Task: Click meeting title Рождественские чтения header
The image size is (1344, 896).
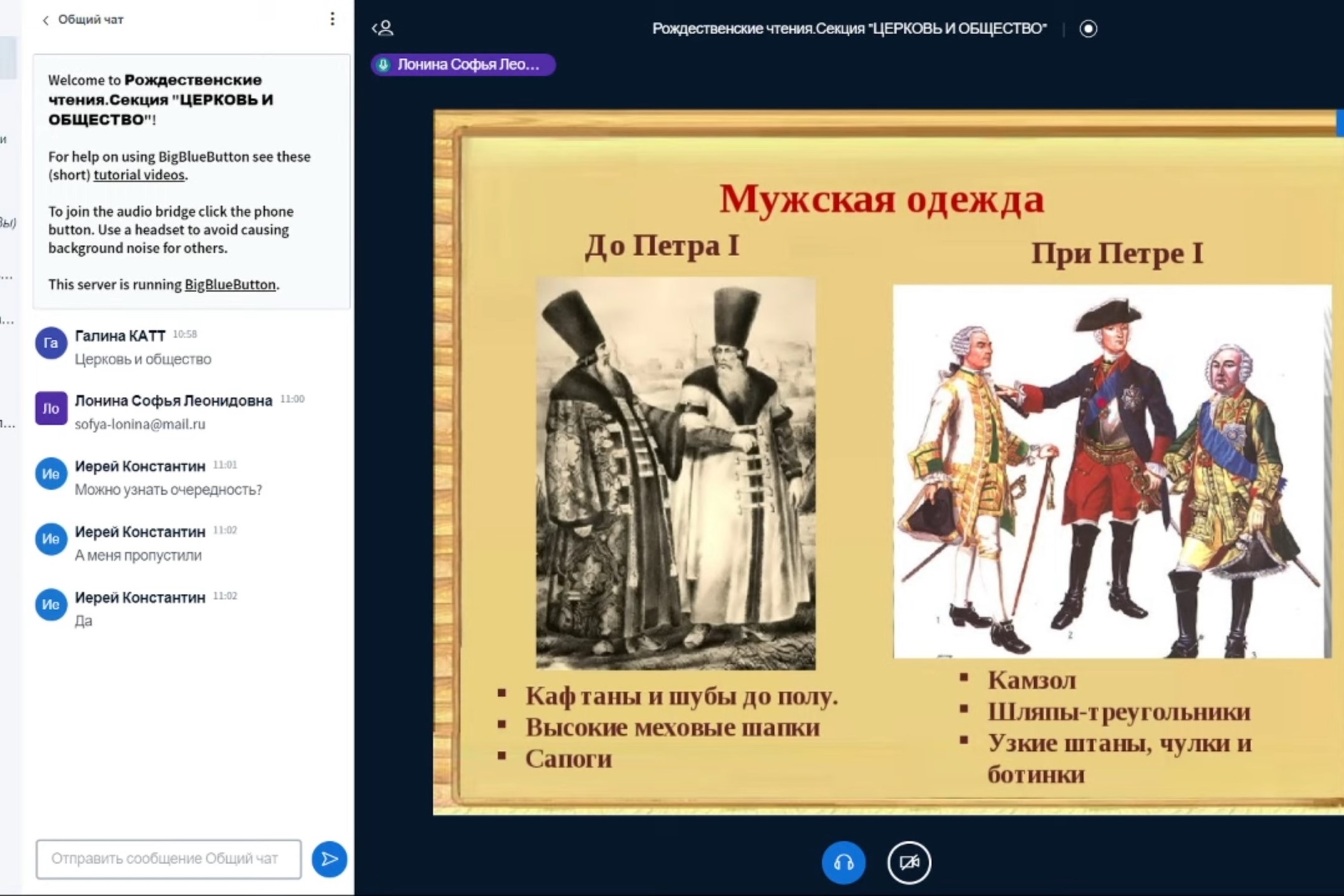Action: [x=849, y=29]
